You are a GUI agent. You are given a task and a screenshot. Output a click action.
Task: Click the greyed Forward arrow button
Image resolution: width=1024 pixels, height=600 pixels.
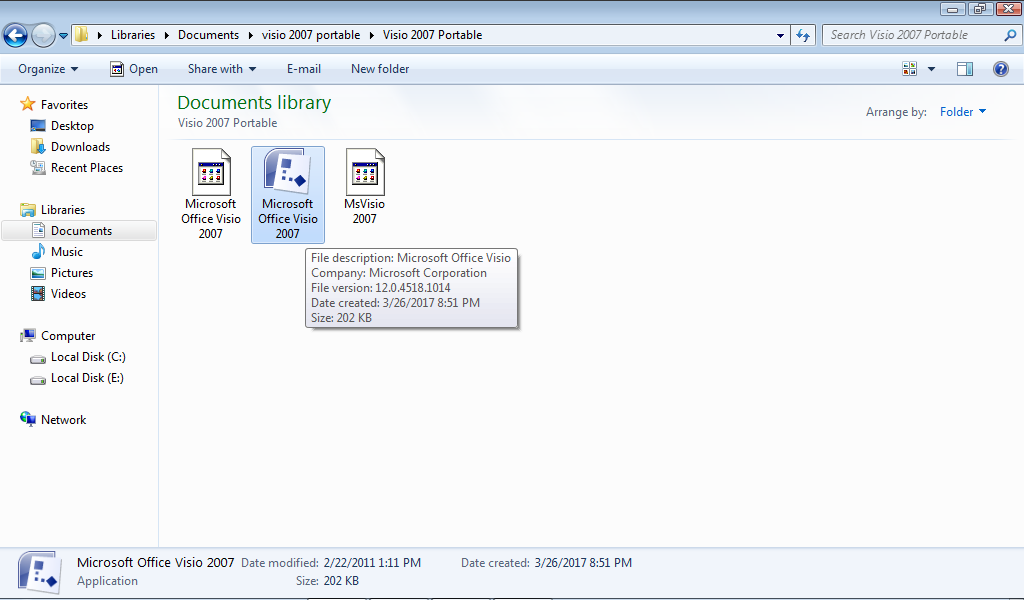[x=43, y=35]
